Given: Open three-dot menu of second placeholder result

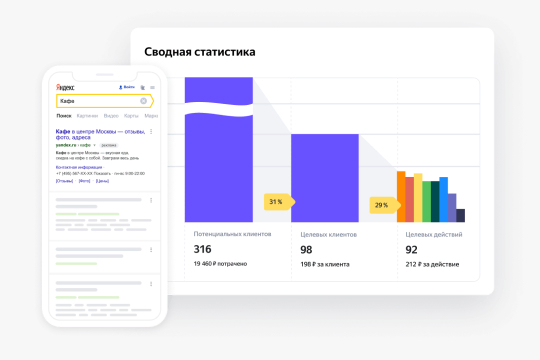Looking at the screenshot, I should pyautogui.click(x=151, y=200).
